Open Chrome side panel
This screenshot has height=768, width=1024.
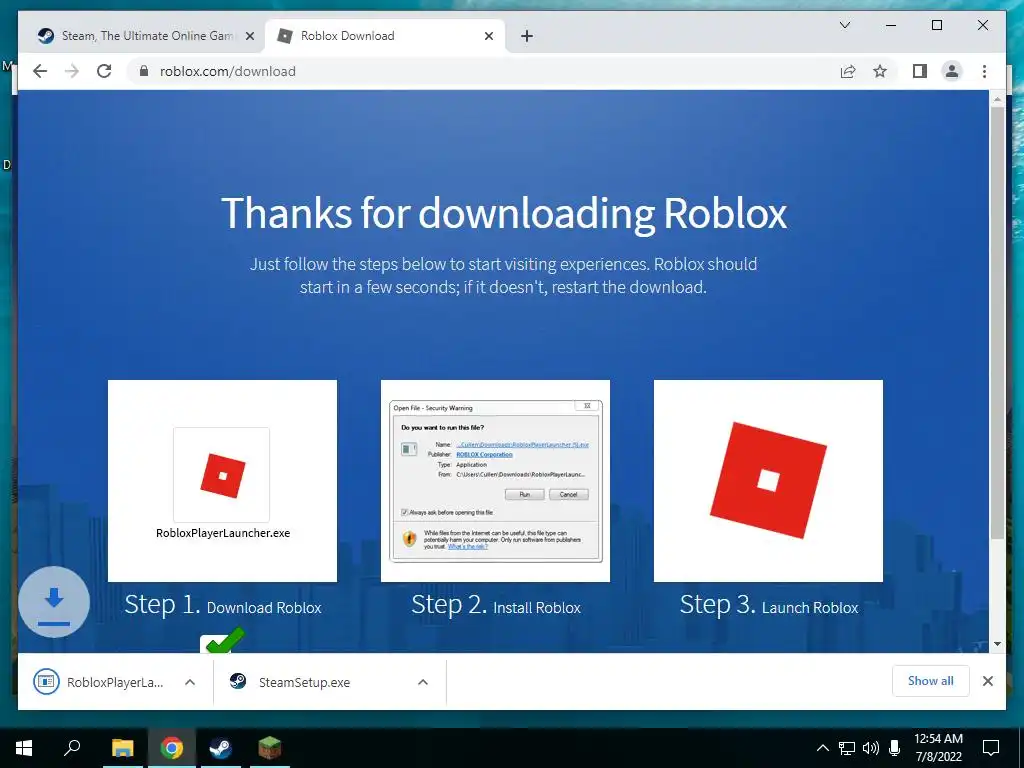[920, 71]
